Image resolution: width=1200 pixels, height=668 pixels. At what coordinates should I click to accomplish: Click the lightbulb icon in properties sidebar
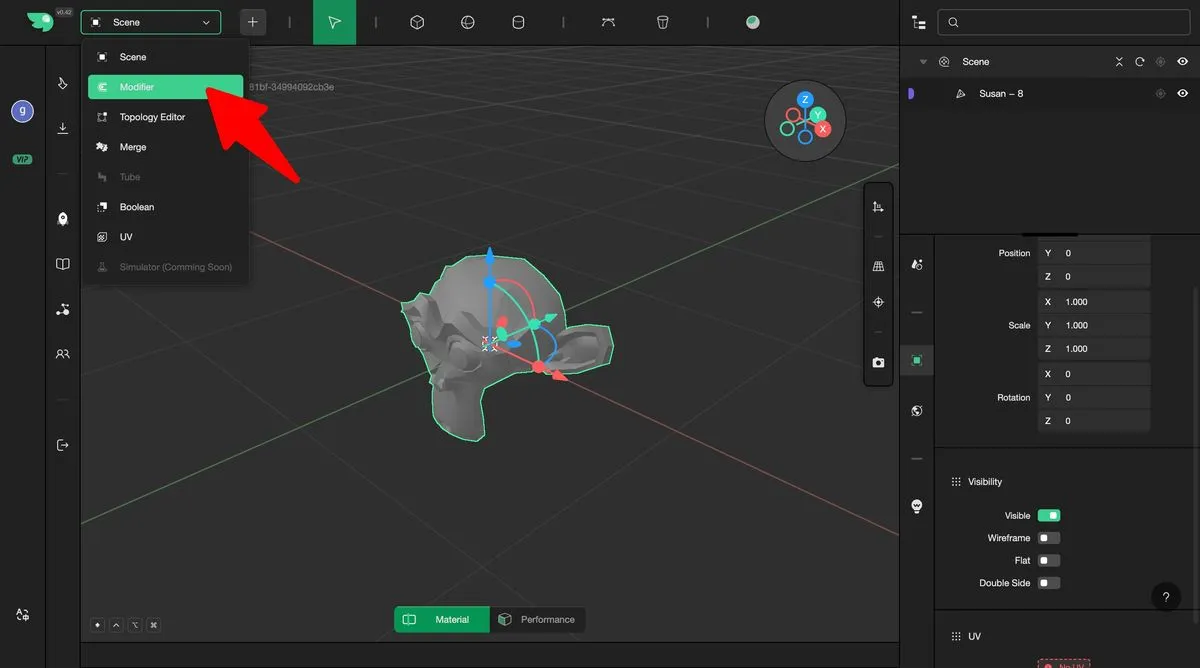tap(917, 507)
